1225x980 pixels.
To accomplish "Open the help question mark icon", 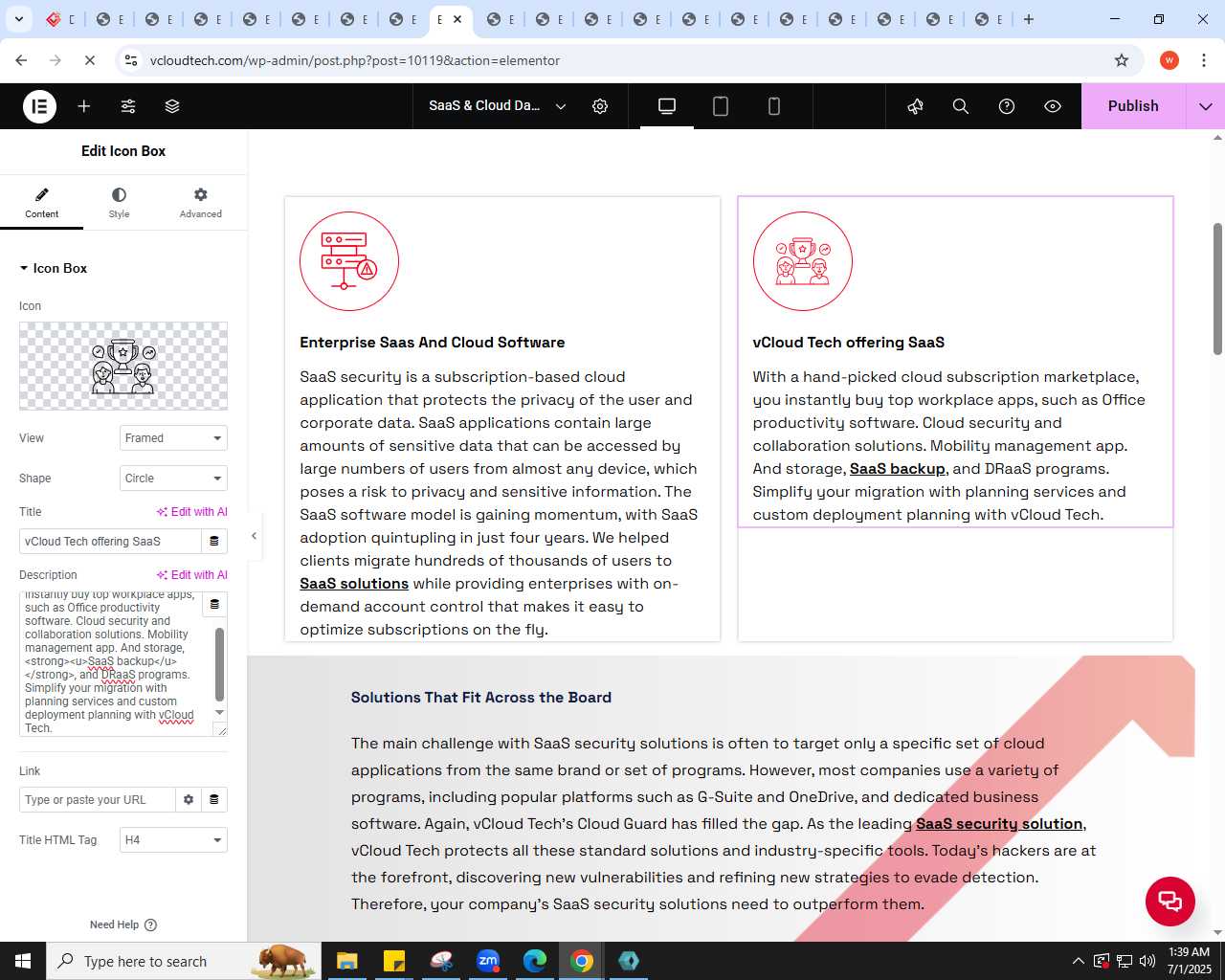I will click(1007, 106).
